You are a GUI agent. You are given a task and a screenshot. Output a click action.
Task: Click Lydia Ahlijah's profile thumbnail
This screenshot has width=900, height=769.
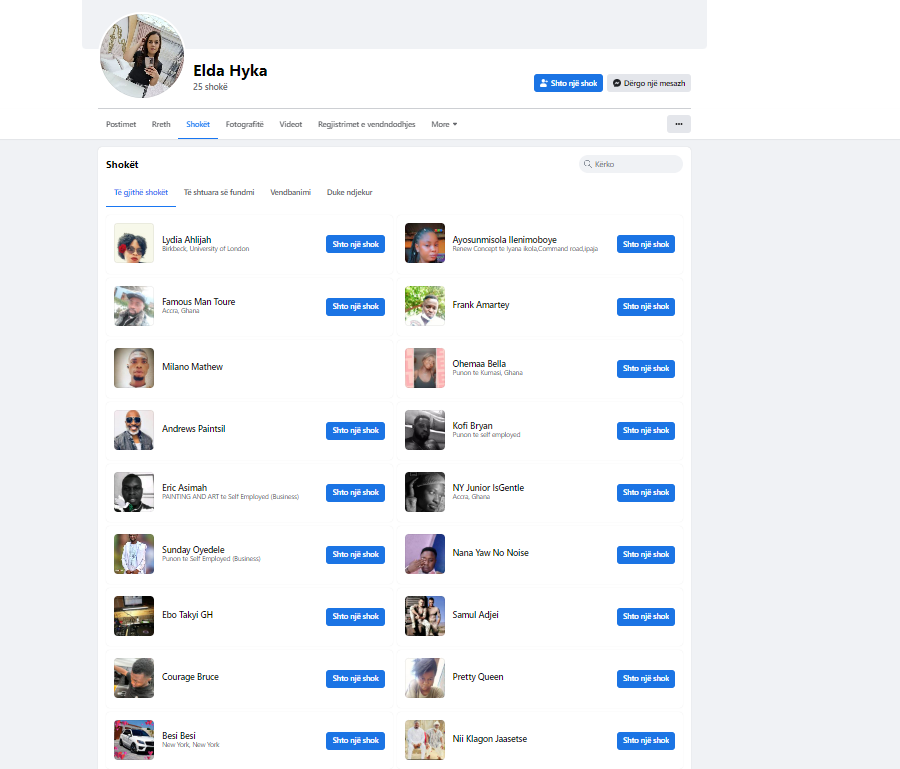tap(134, 243)
